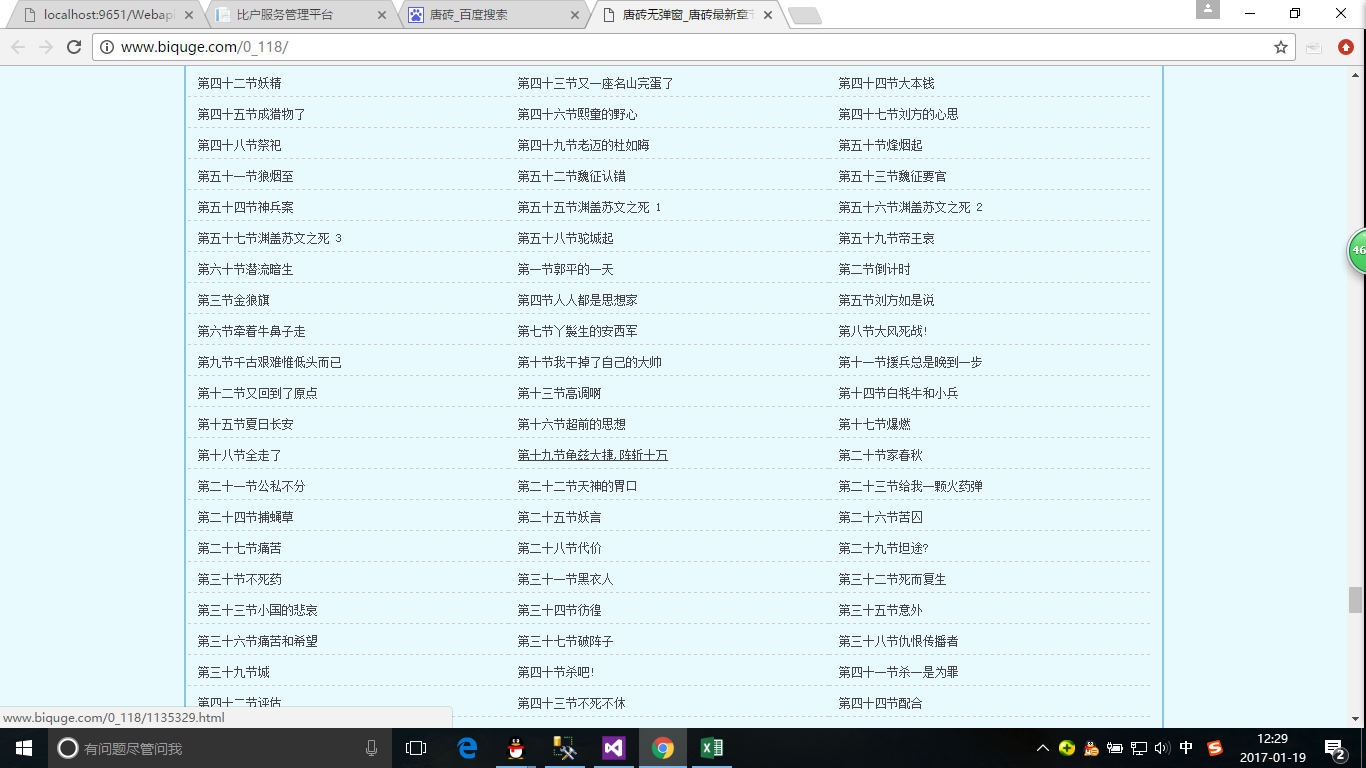
Task: Click the page's vertical scrollbar thumb
Action: [1355, 599]
